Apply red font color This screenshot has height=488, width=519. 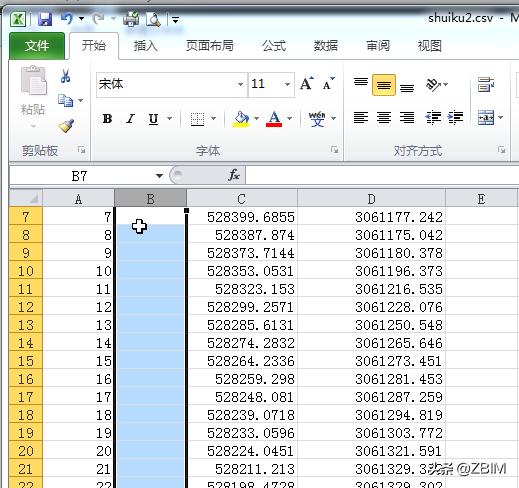[x=274, y=119]
